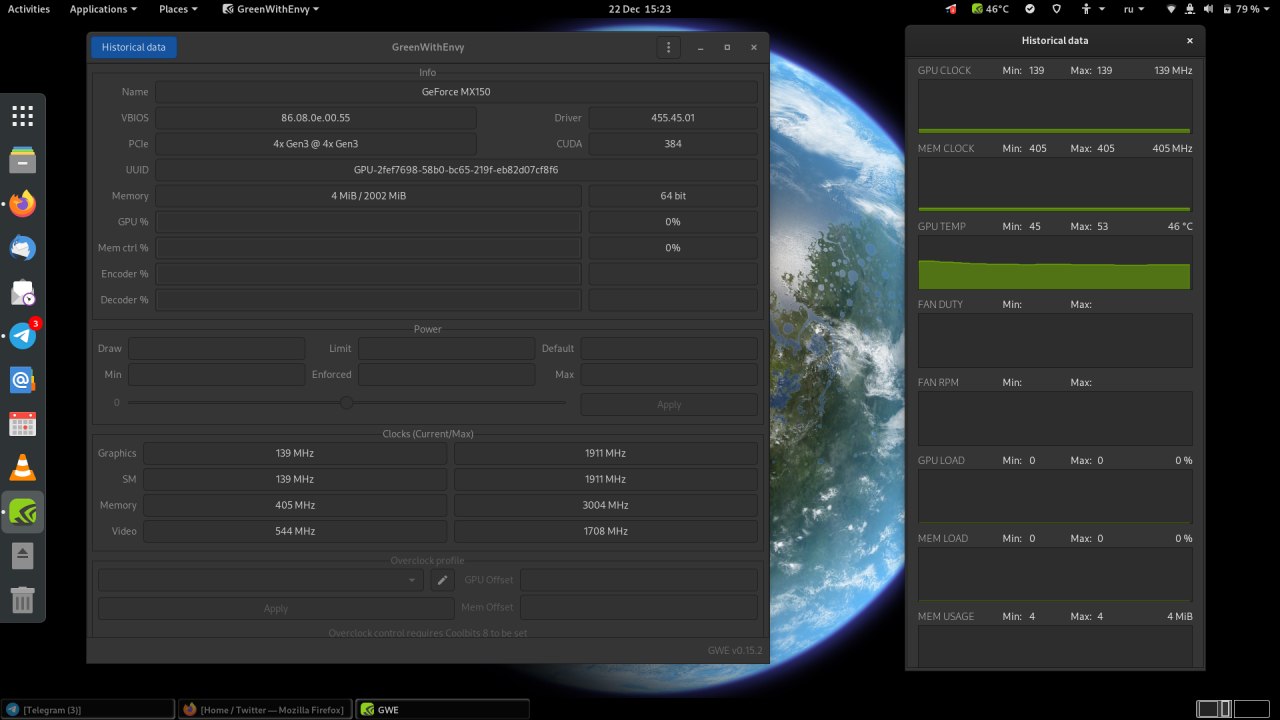Open Telegram from the dock

(x=23, y=336)
